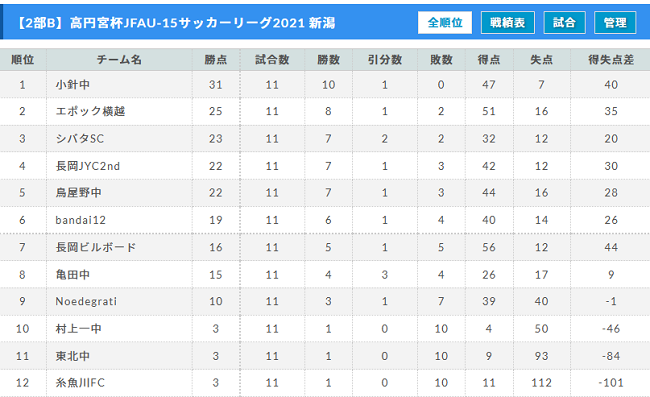Switch to the 戦績表 tab
The width and height of the screenshot is (650, 397).
point(508,22)
